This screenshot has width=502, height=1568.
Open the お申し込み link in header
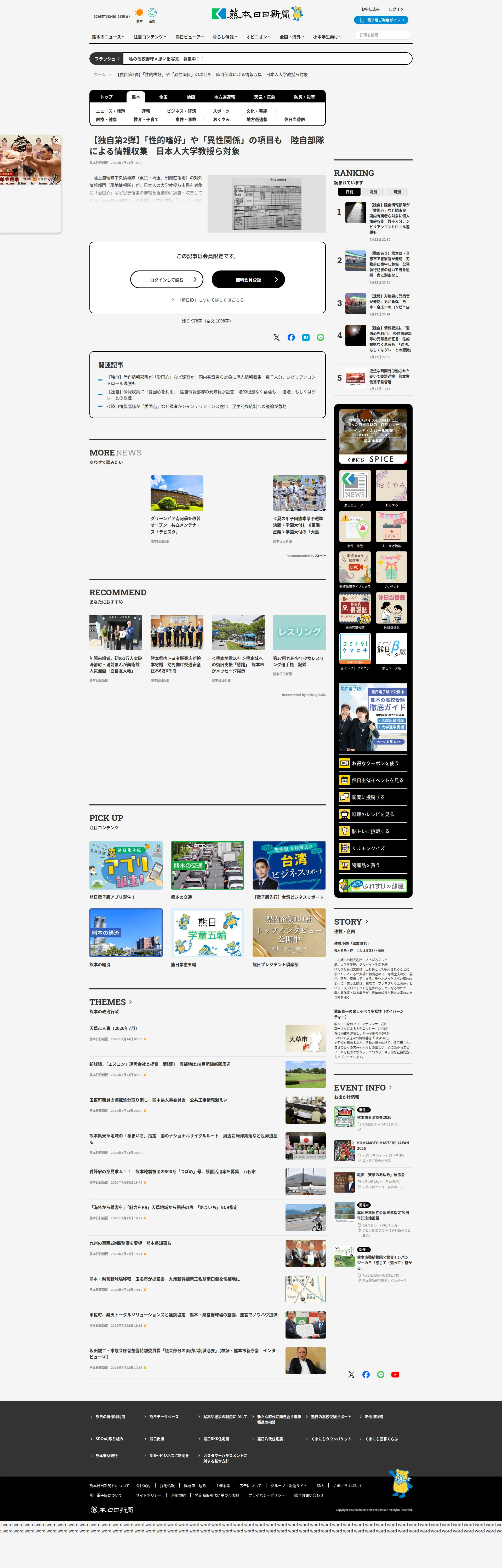370,9
